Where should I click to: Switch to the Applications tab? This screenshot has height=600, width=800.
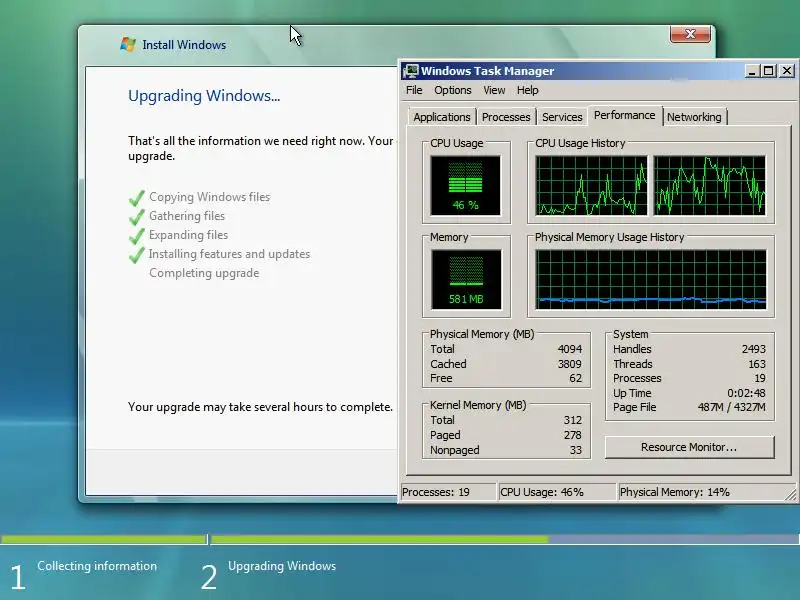pos(442,117)
